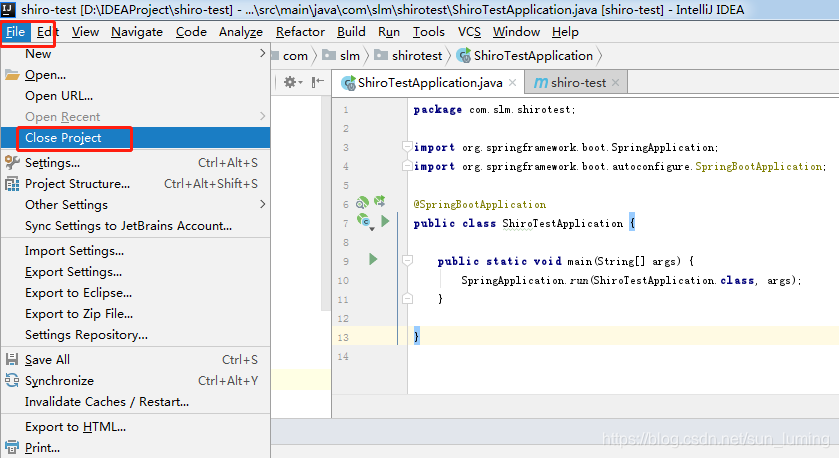This screenshot has height=458, width=839.
Task: Select Open URL... menu entry
Action: (x=135, y=96)
